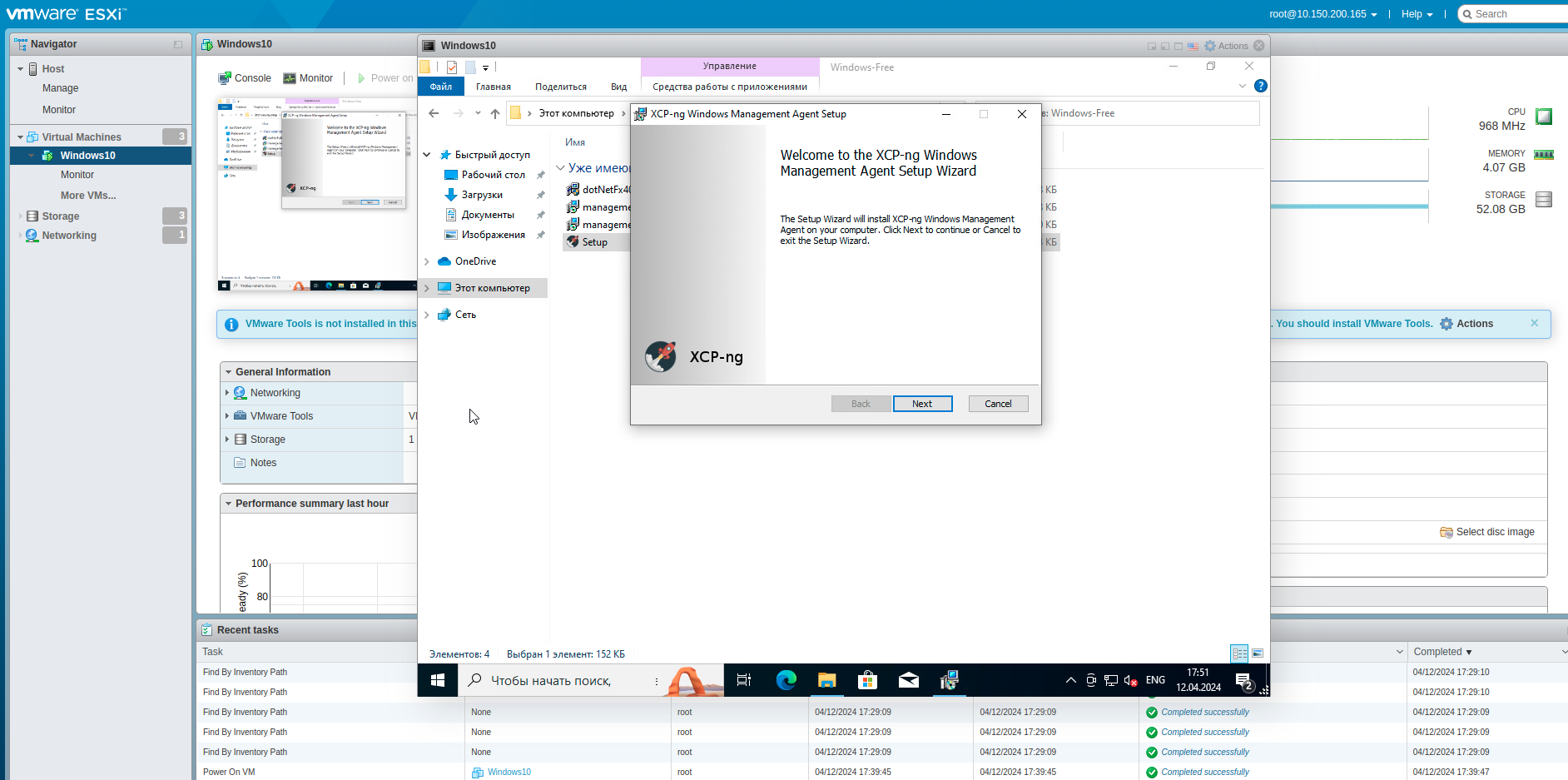The width and height of the screenshot is (1568, 780).
Task: Switch to the Поделиться ribbon tab
Action: click(x=561, y=87)
